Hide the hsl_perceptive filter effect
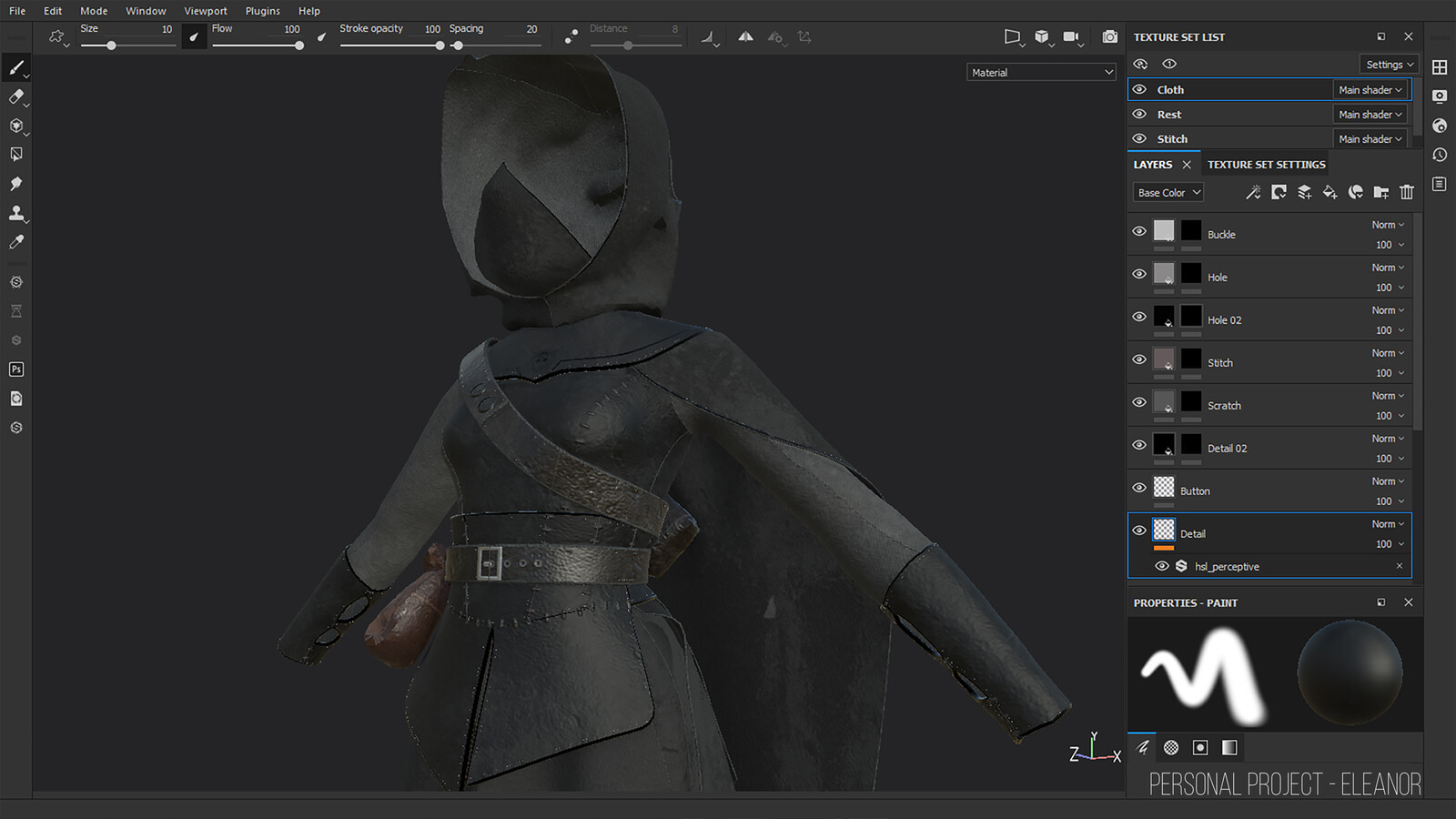 click(1162, 566)
